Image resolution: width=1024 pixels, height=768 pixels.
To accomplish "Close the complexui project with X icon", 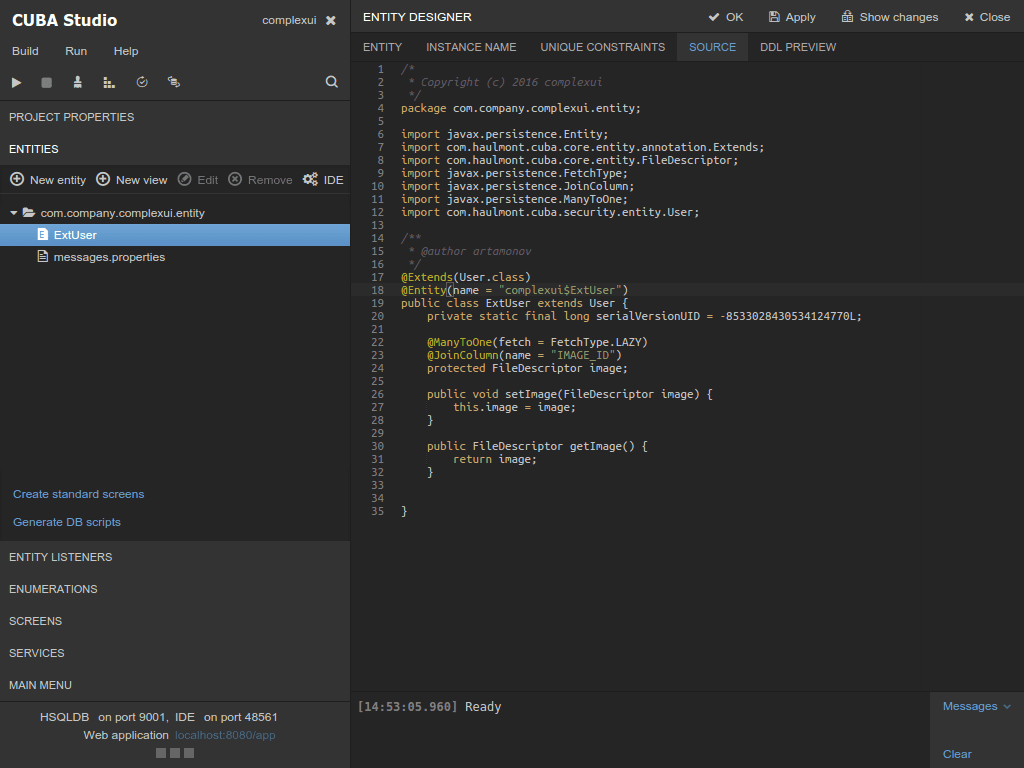I will (x=331, y=20).
